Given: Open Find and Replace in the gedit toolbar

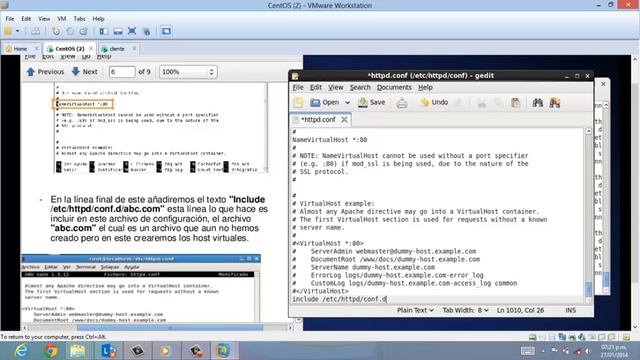Looking at the screenshot, I should point(555,103).
